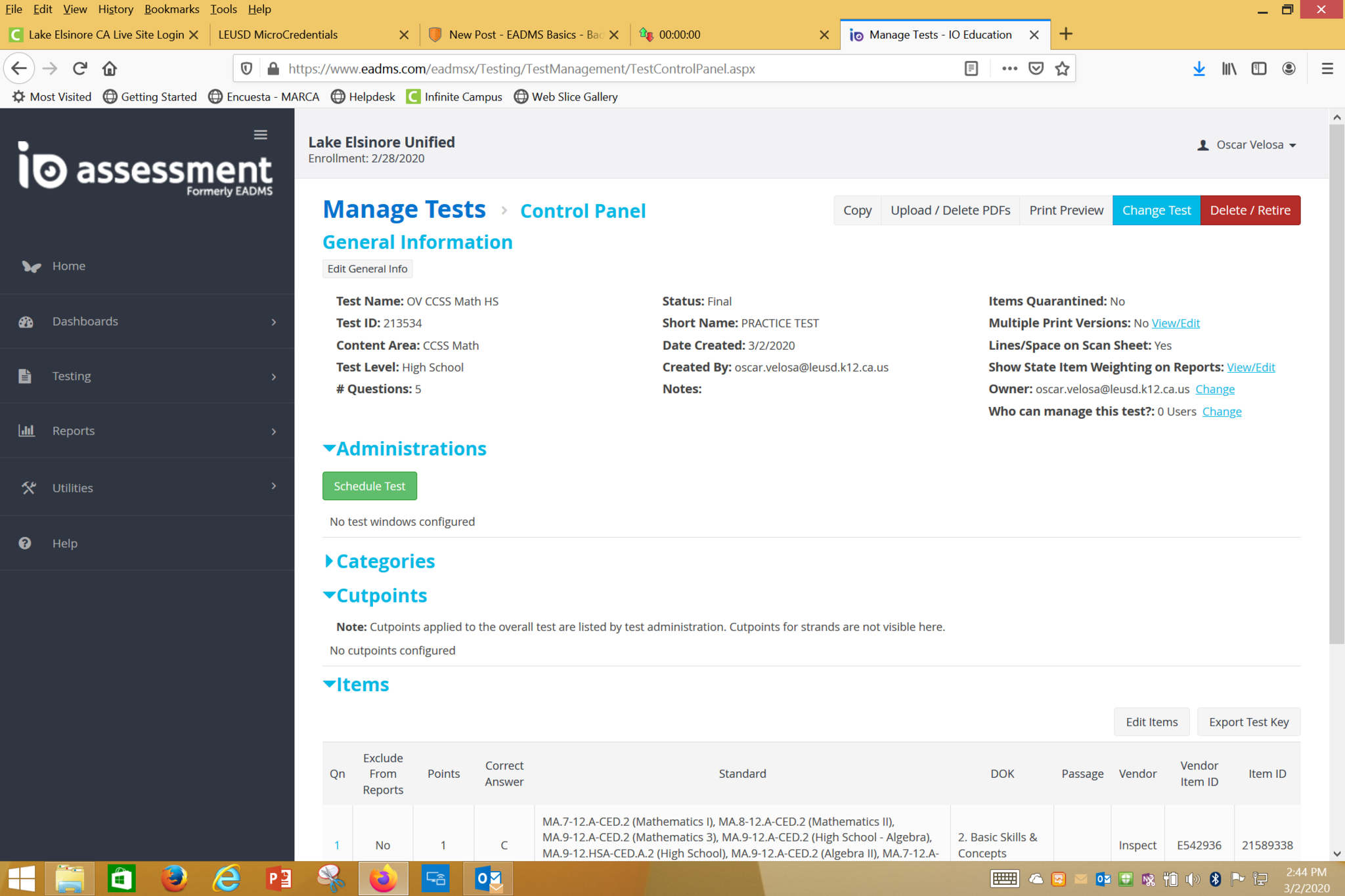Open Firefox downloads arrow icon
The width and height of the screenshot is (1345, 896).
tap(1199, 68)
